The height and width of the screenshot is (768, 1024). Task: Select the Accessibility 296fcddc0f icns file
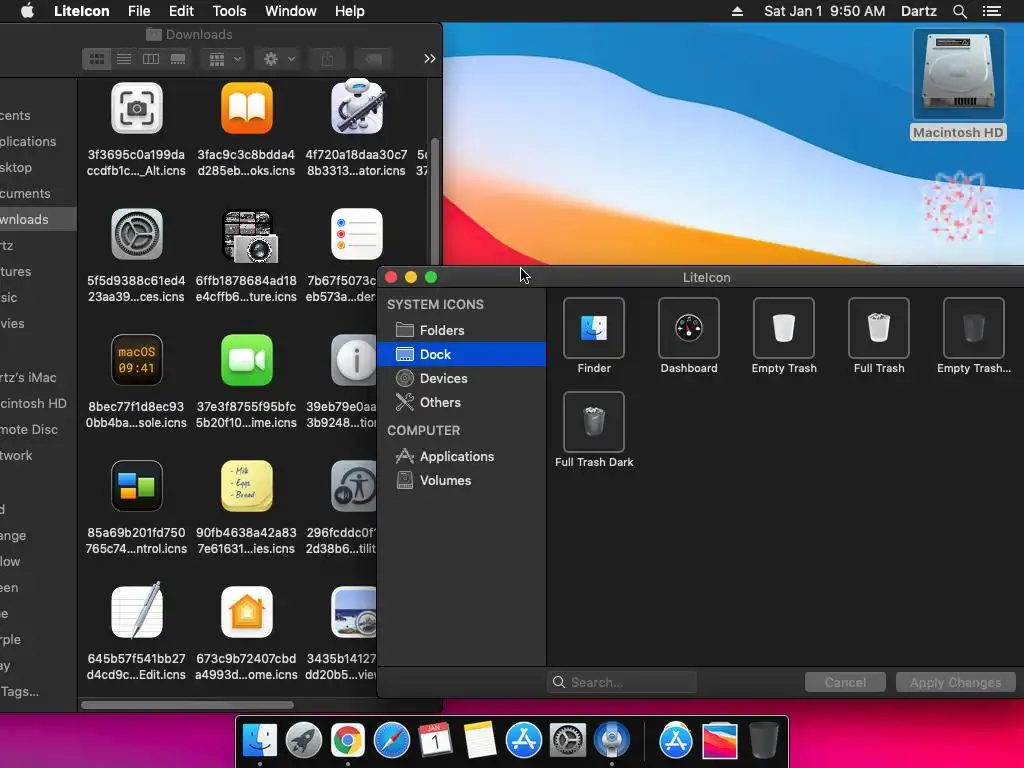pos(353,487)
